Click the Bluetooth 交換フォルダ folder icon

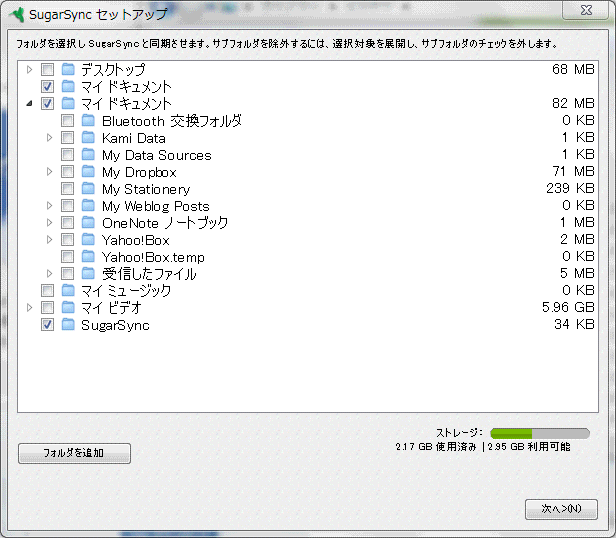pyautogui.click(x=88, y=121)
